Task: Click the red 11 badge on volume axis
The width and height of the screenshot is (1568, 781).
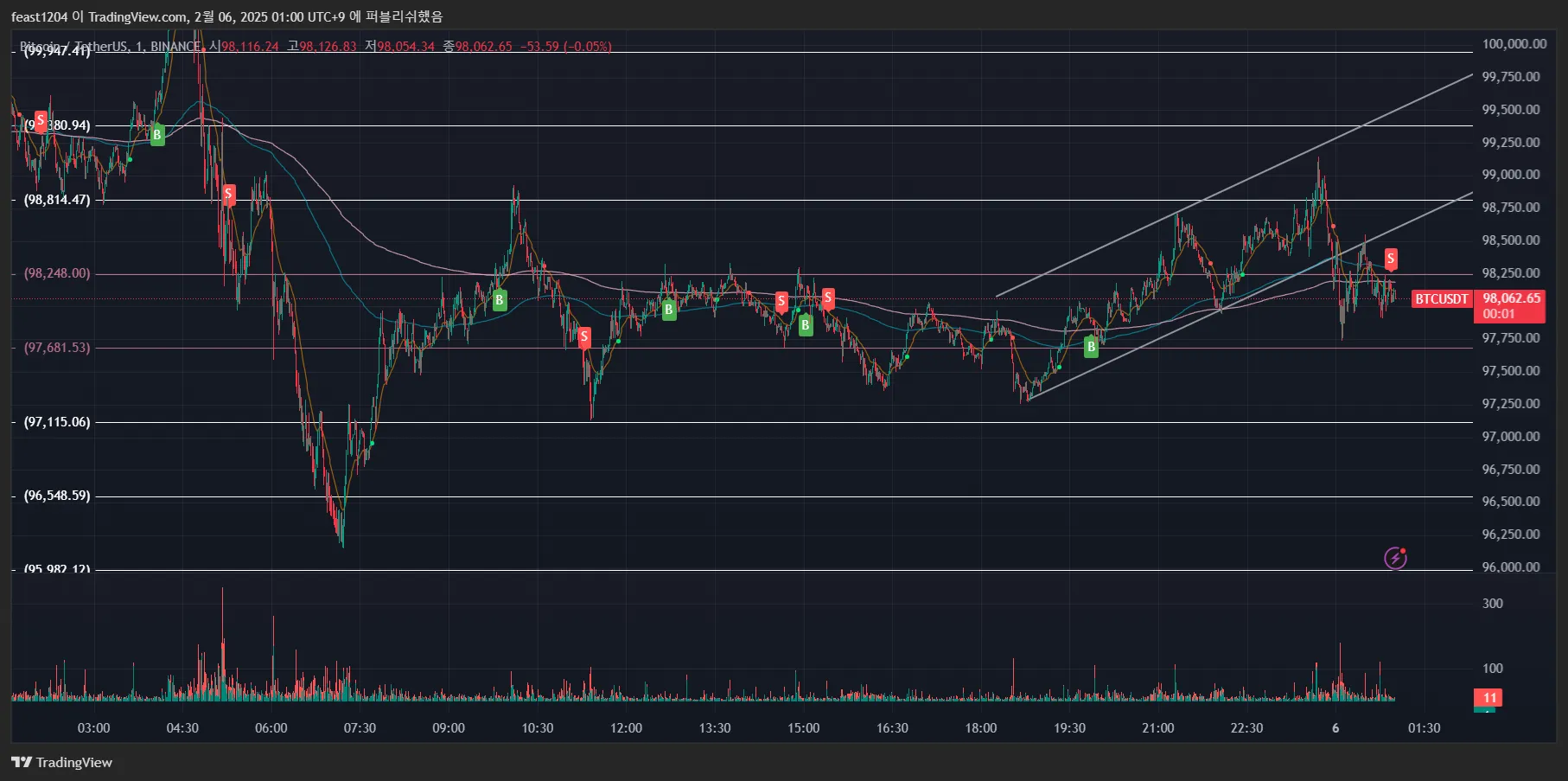Action: point(1488,697)
